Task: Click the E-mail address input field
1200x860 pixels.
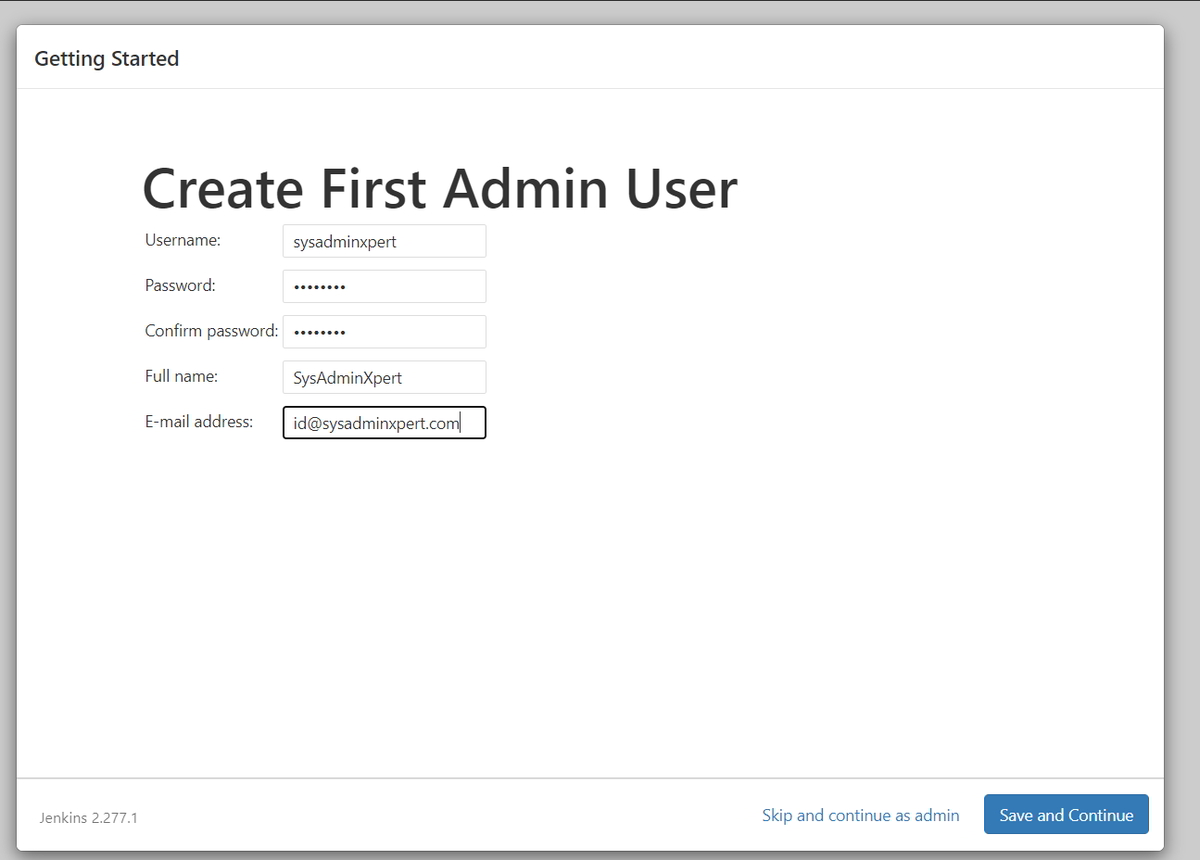Action: 384,422
